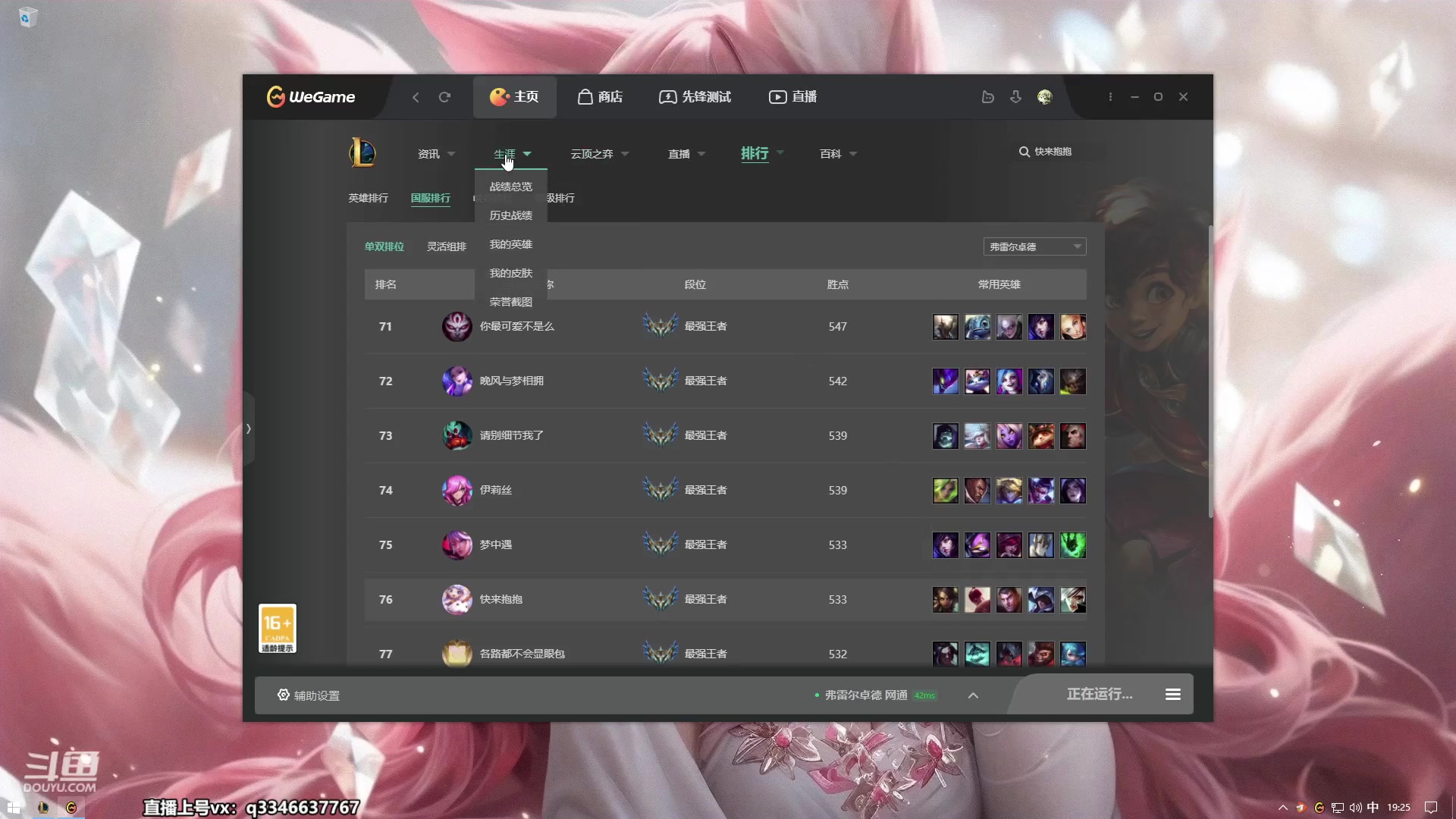Click player name 你最可爱不是么
Image resolution: width=1456 pixels, height=819 pixels.
[x=516, y=326]
